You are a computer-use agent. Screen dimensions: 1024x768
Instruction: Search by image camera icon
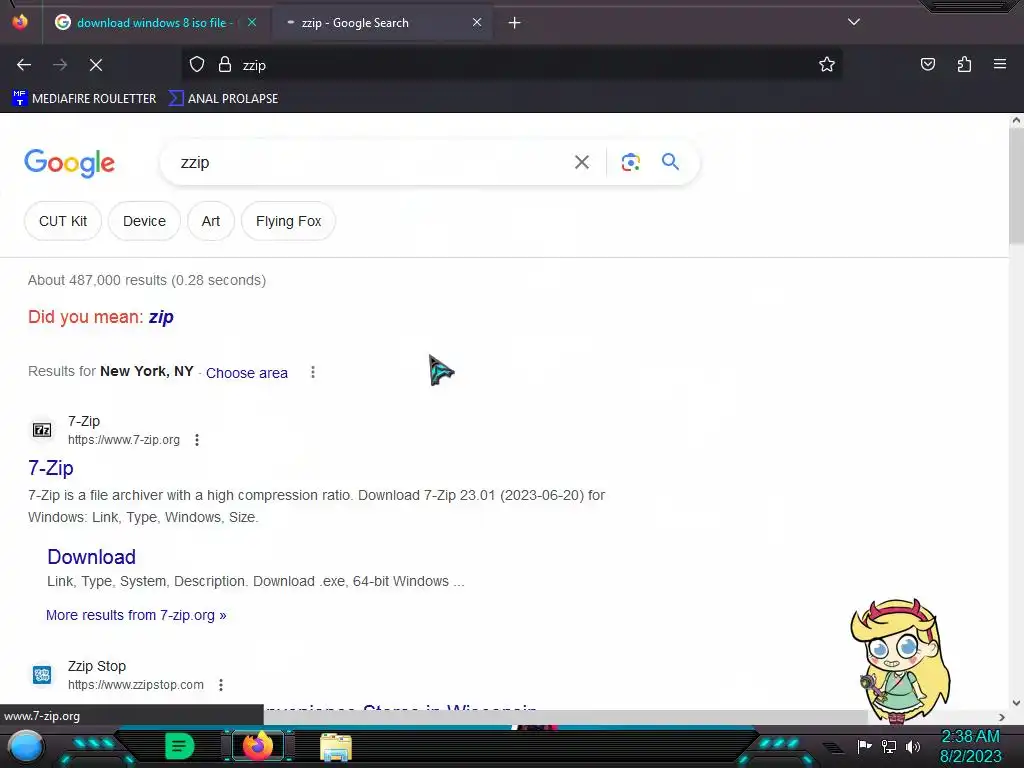coord(630,162)
